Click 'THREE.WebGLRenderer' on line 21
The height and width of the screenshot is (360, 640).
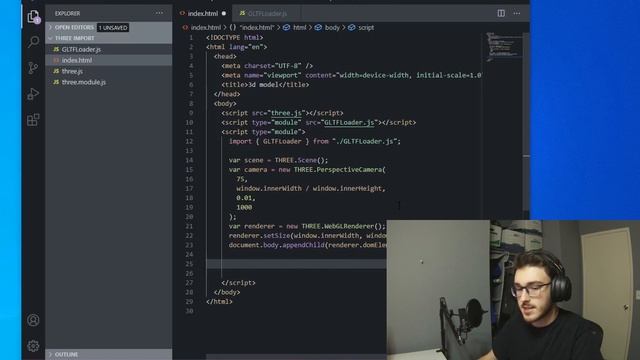(338, 226)
